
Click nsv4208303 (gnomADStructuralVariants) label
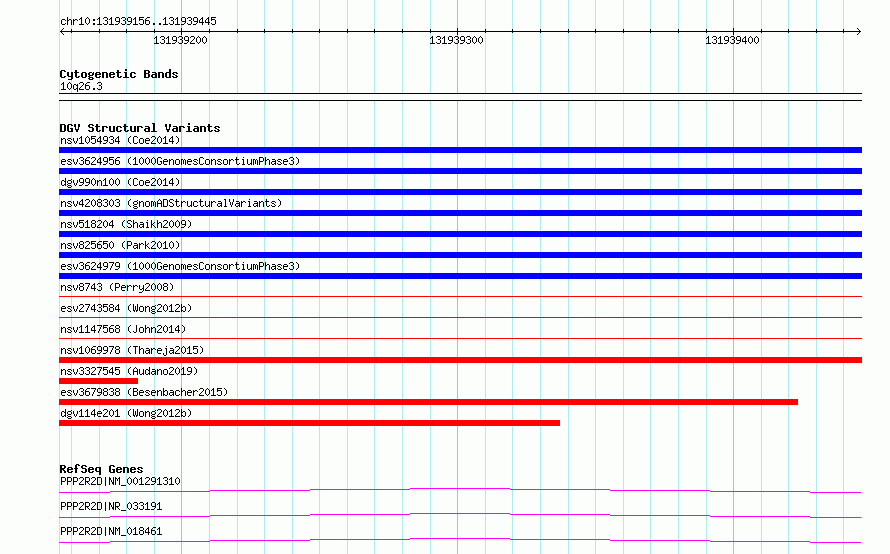click(x=171, y=203)
